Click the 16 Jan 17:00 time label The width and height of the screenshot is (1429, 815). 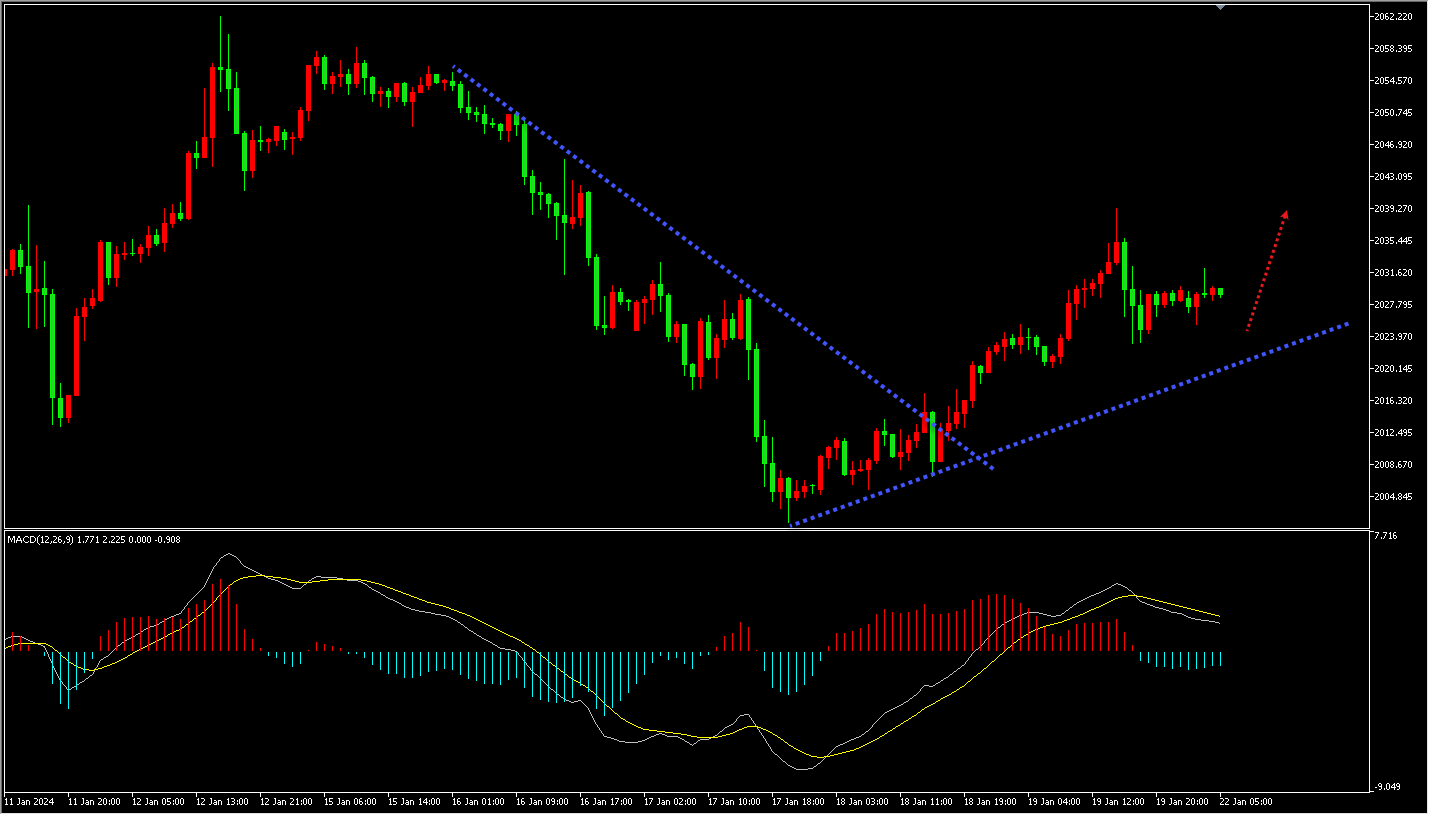pos(606,802)
